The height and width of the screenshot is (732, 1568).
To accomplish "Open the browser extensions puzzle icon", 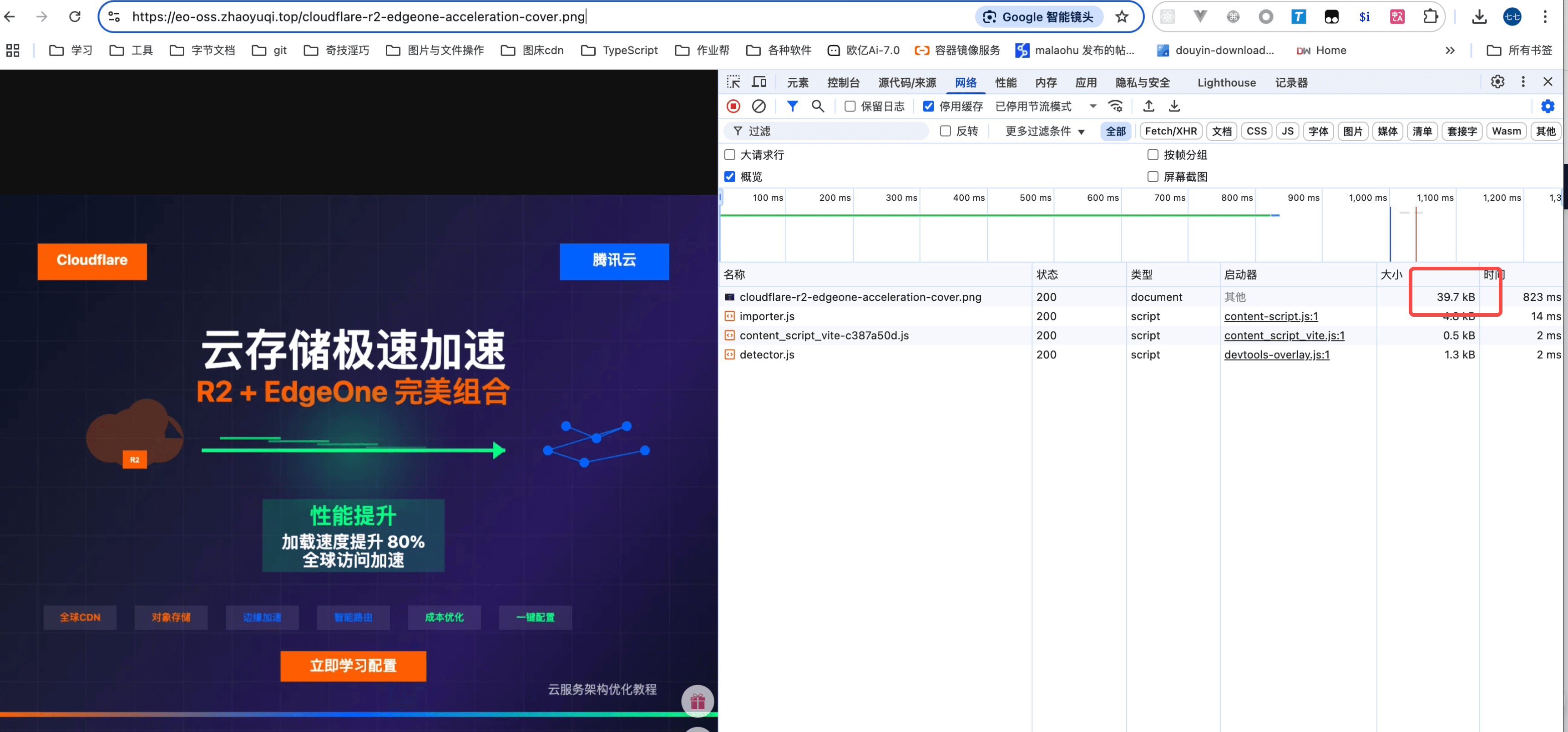I will tap(1431, 16).
